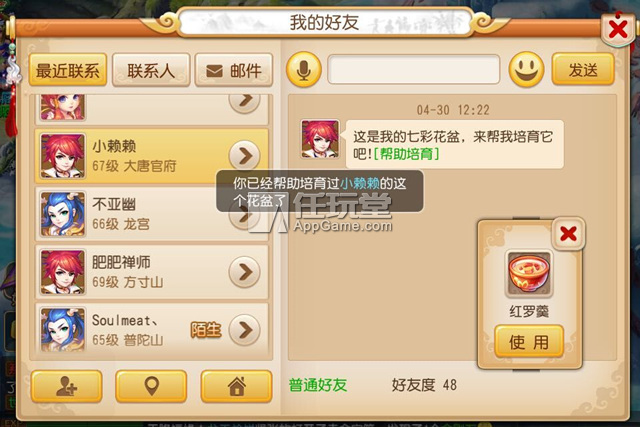This screenshot has width=640, height=427.
Task: Click the 发送 send button
Action: point(583,69)
